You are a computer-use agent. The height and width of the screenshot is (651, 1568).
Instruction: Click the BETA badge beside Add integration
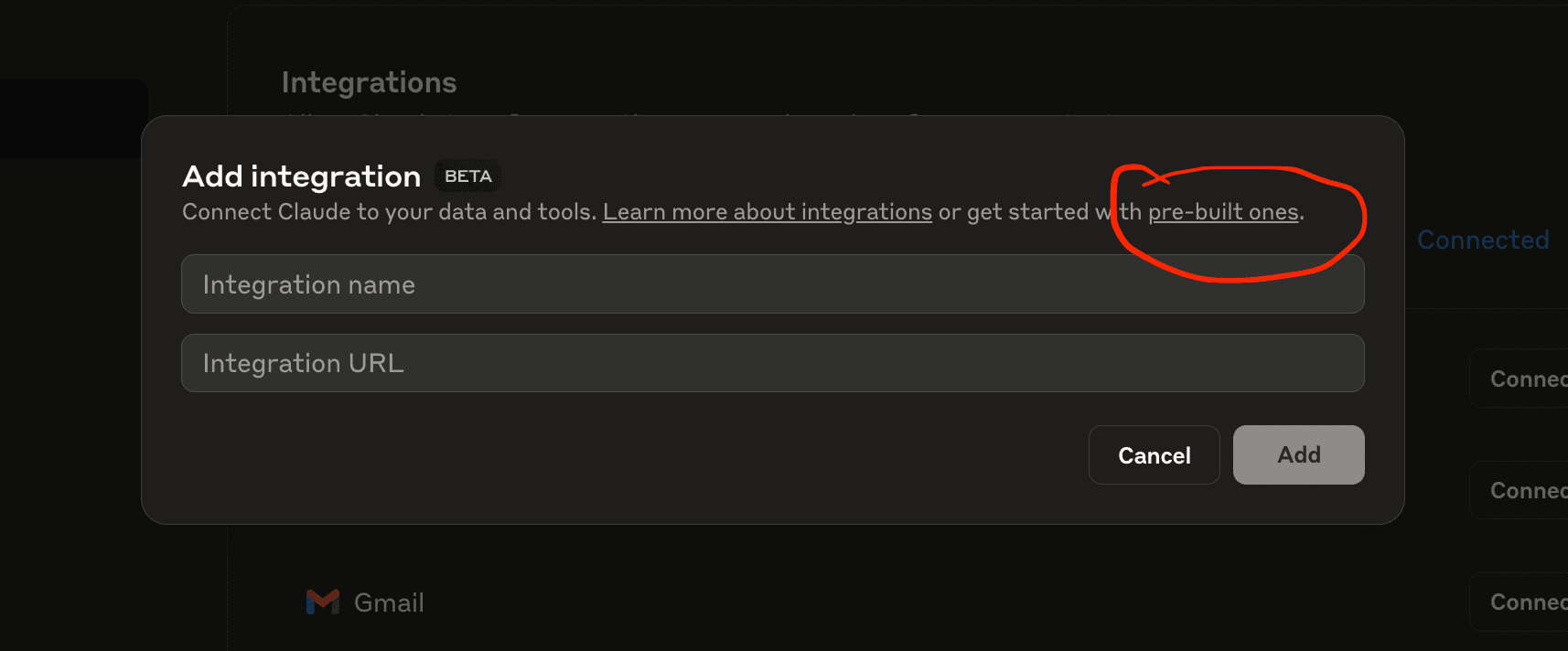(467, 176)
